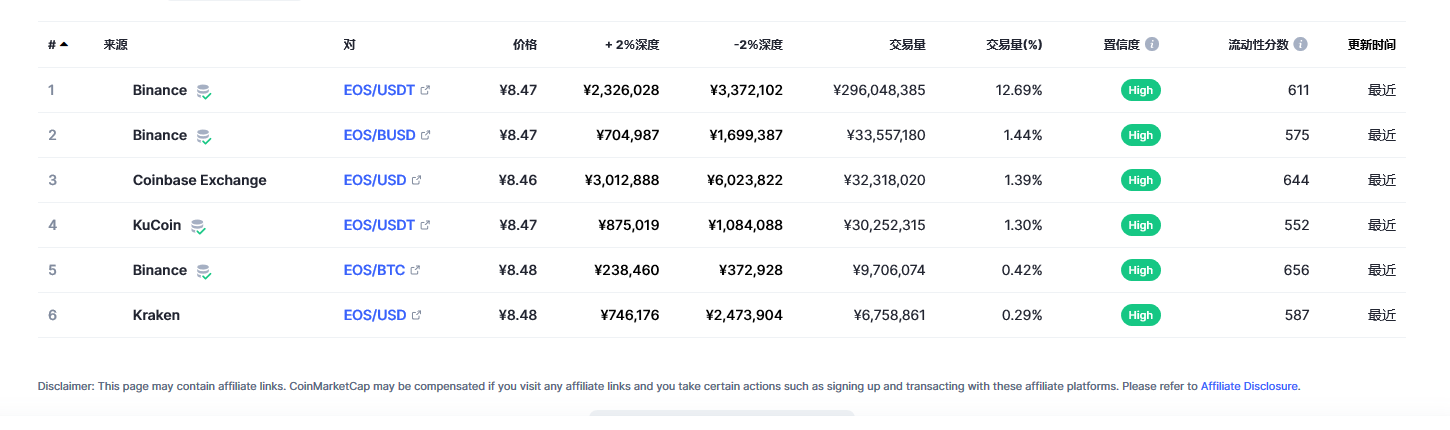The width and height of the screenshot is (1450, 430).
Task: Click the reserve-verified icon in Binance EOS/BUSD row
Action: tap(204, 136)
